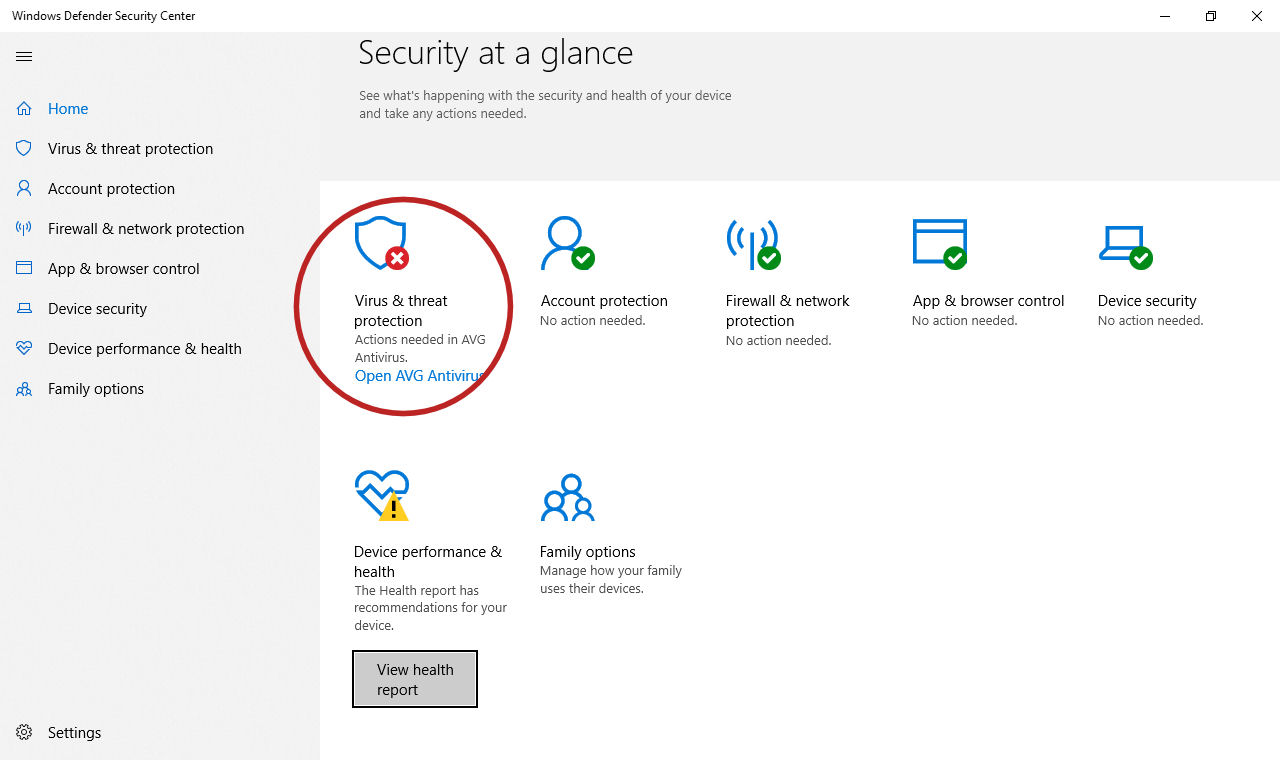
Task: Click the large shield icon with red X
Action: click(382, 243)
